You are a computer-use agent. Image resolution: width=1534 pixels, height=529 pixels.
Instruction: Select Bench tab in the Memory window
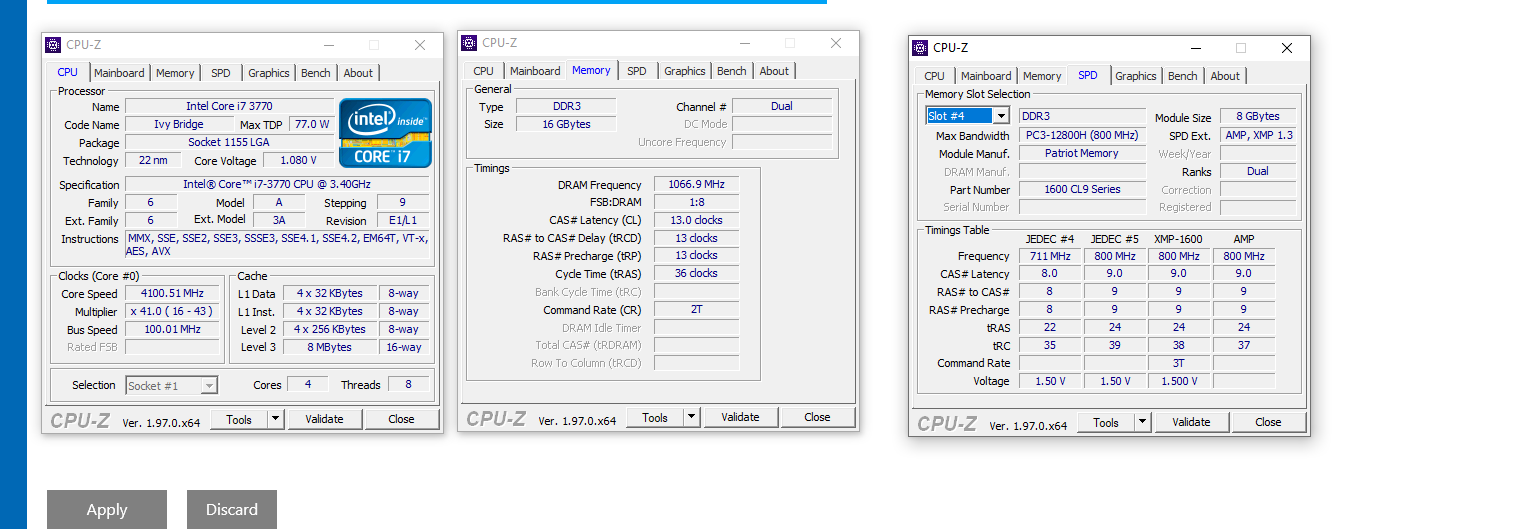pyautogui.click(x=732, y=71)
